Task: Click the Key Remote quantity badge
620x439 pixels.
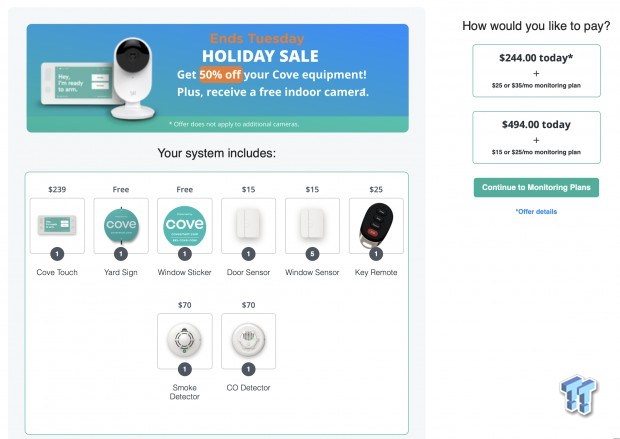Action: 376,254
